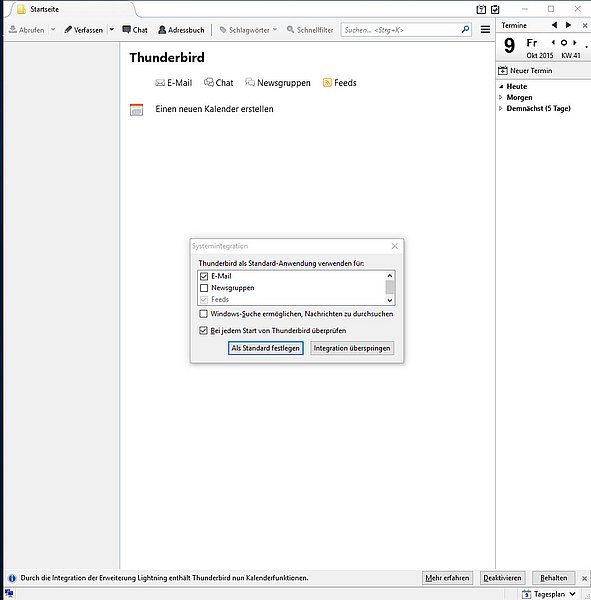The width and height of the screenshot is (591, 600).
Task: Go to previous view in Termine pane
Action: pyautogui.click(x=554, y=25)
